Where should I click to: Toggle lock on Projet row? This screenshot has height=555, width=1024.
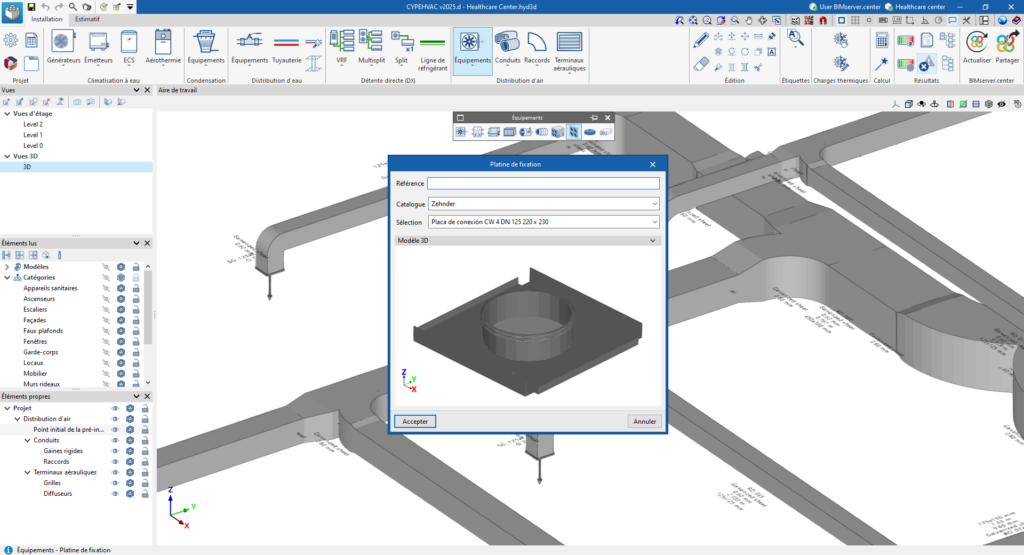pos(145,409)
